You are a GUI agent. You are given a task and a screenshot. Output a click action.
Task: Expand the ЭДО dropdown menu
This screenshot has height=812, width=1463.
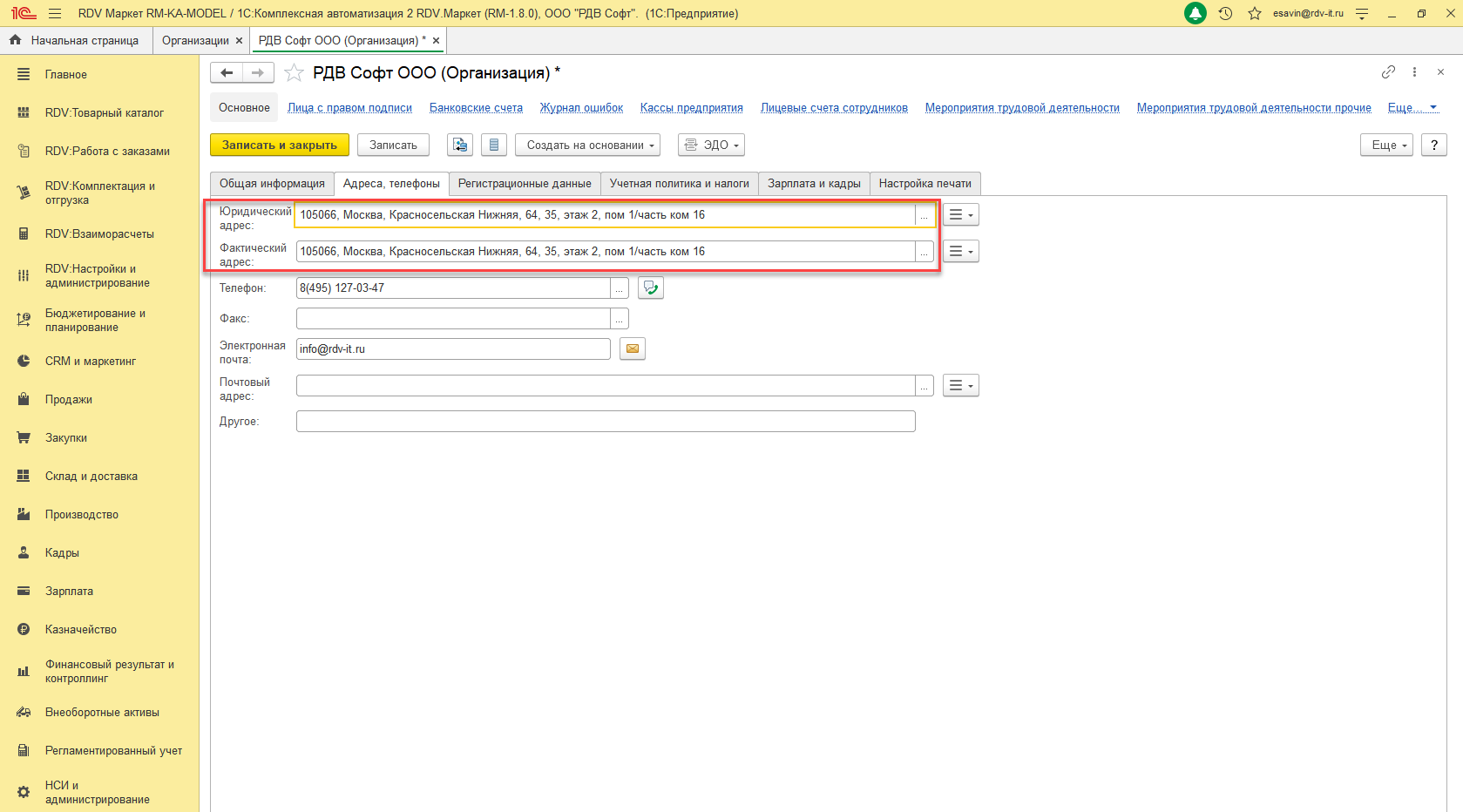(711, 145)
